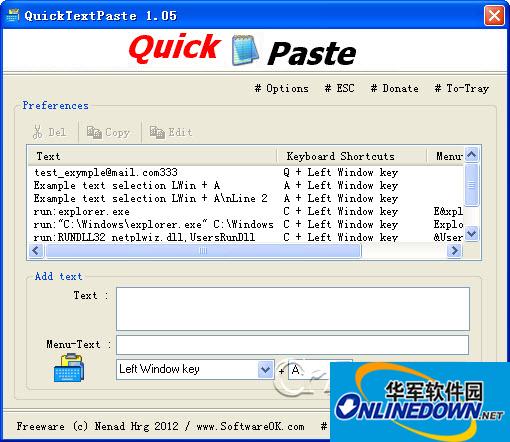Open the # Options menu
This screenshot has height=442, width=510.
281,89
